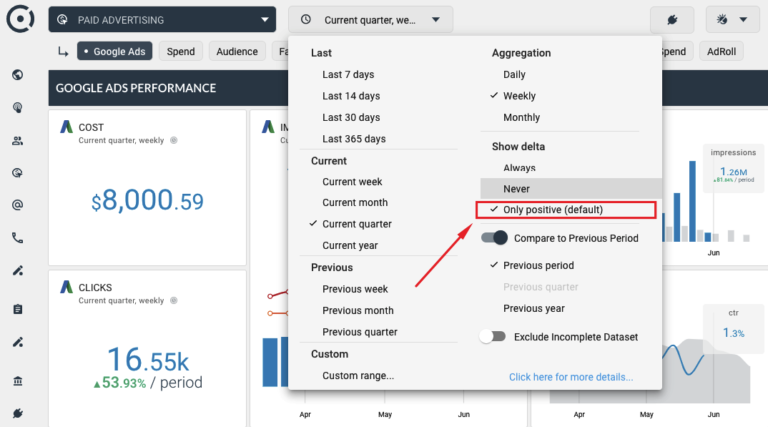Click the info icon beside CLICKS subtitle

pos(173,300)
